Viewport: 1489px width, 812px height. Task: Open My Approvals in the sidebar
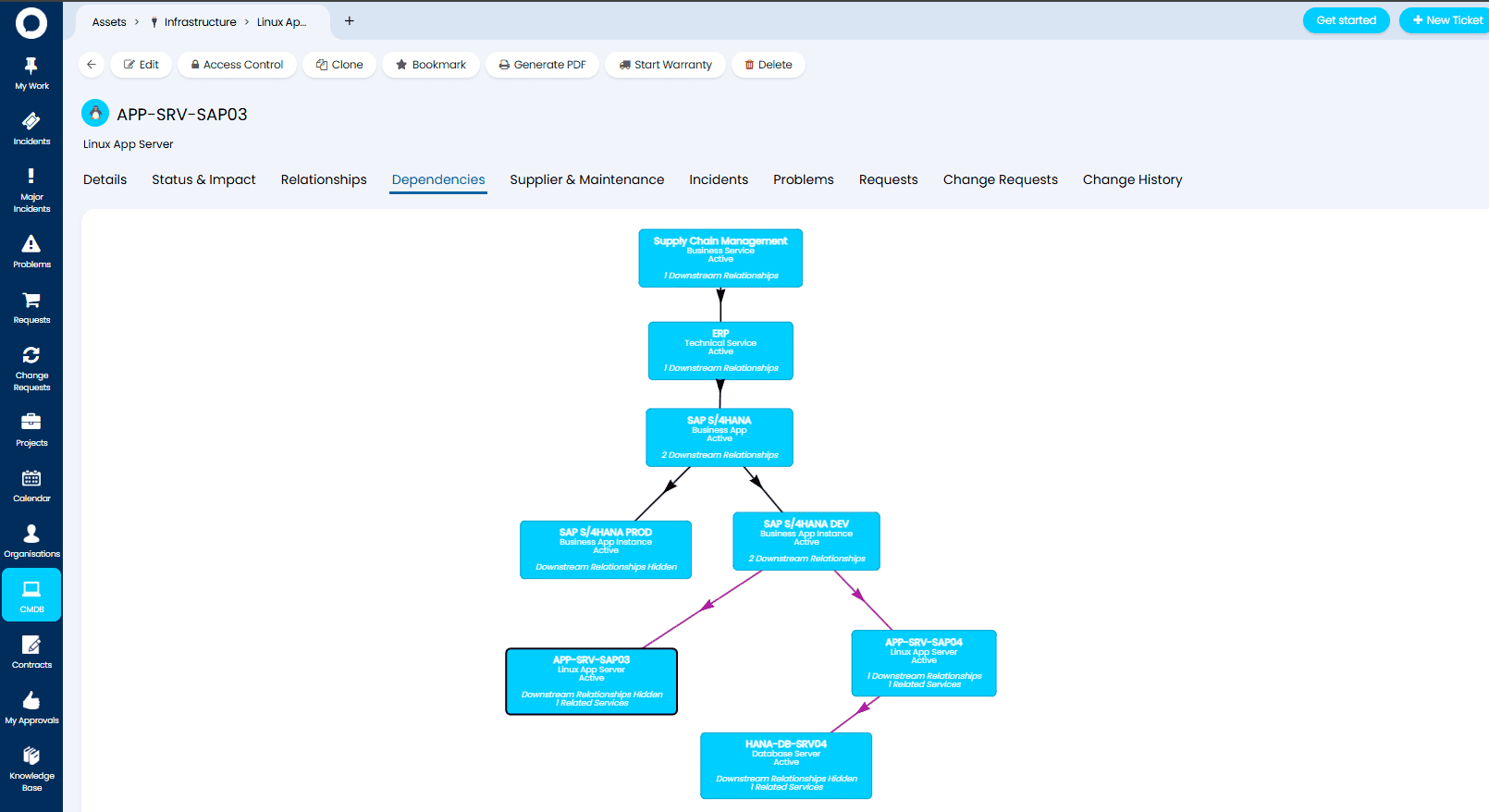(x=31, y=707)
